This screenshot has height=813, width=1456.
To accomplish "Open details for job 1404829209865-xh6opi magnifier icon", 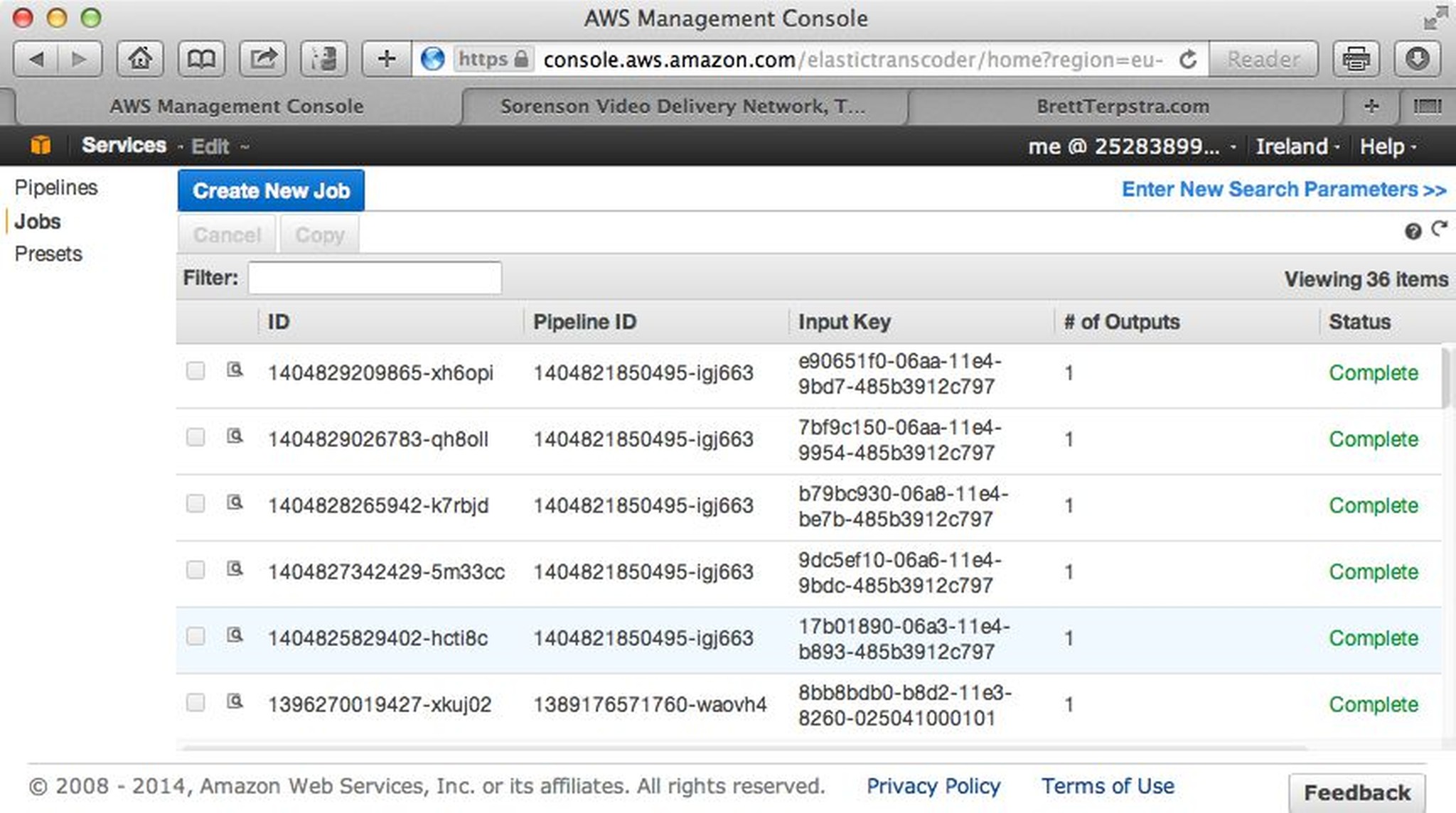I will pos(234,370).
